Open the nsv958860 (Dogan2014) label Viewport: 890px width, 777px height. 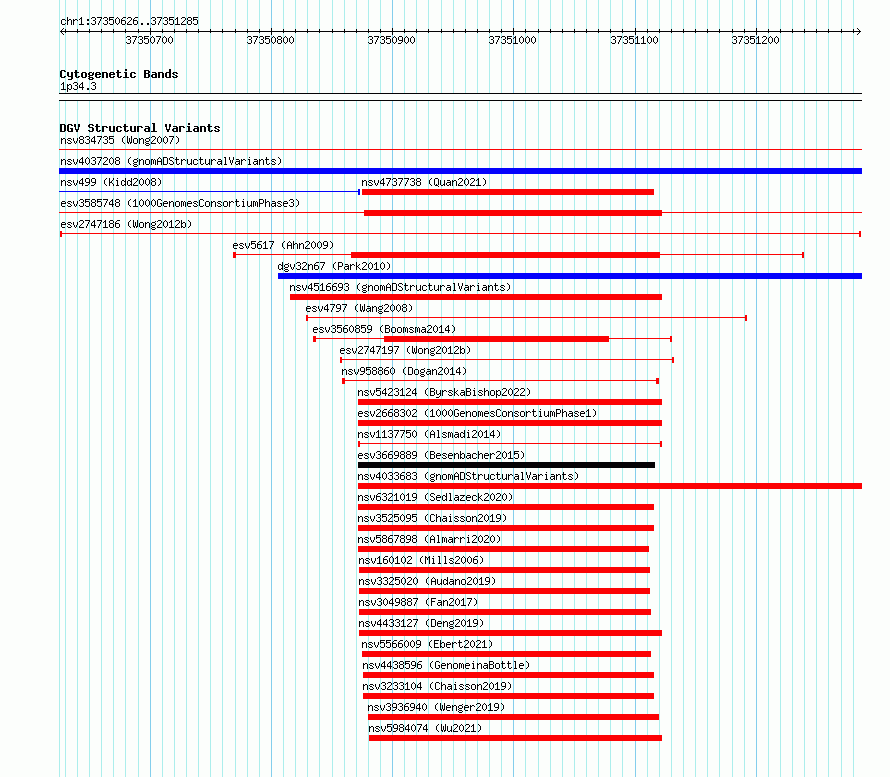[x=404, y=371]
